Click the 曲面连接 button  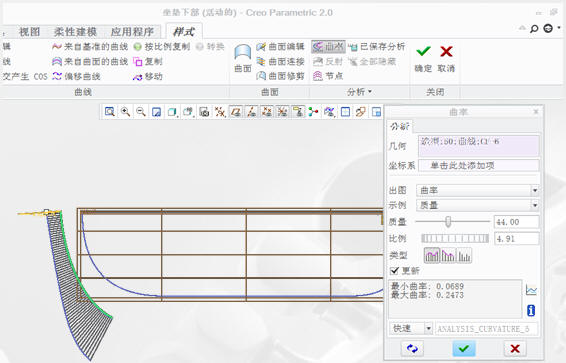point(280,61)
